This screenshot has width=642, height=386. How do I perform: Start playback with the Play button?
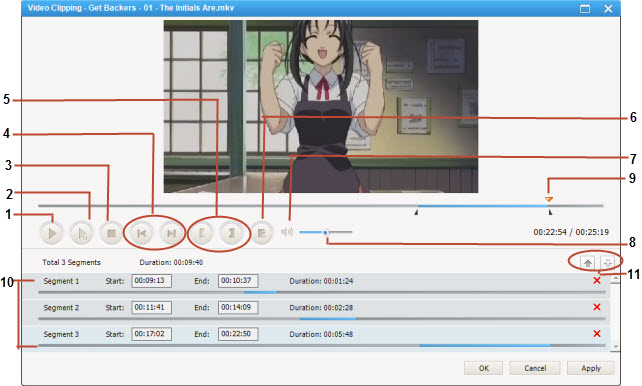[52, 234]
